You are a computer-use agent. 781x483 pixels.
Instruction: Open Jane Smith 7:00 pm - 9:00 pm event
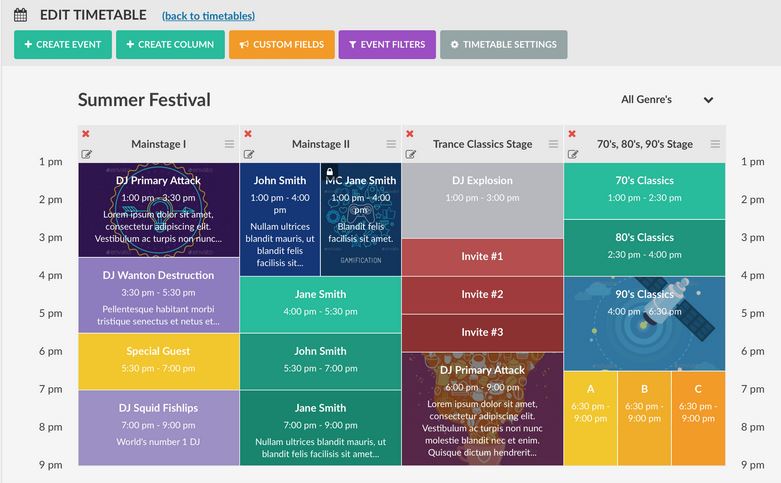[320, 428]
